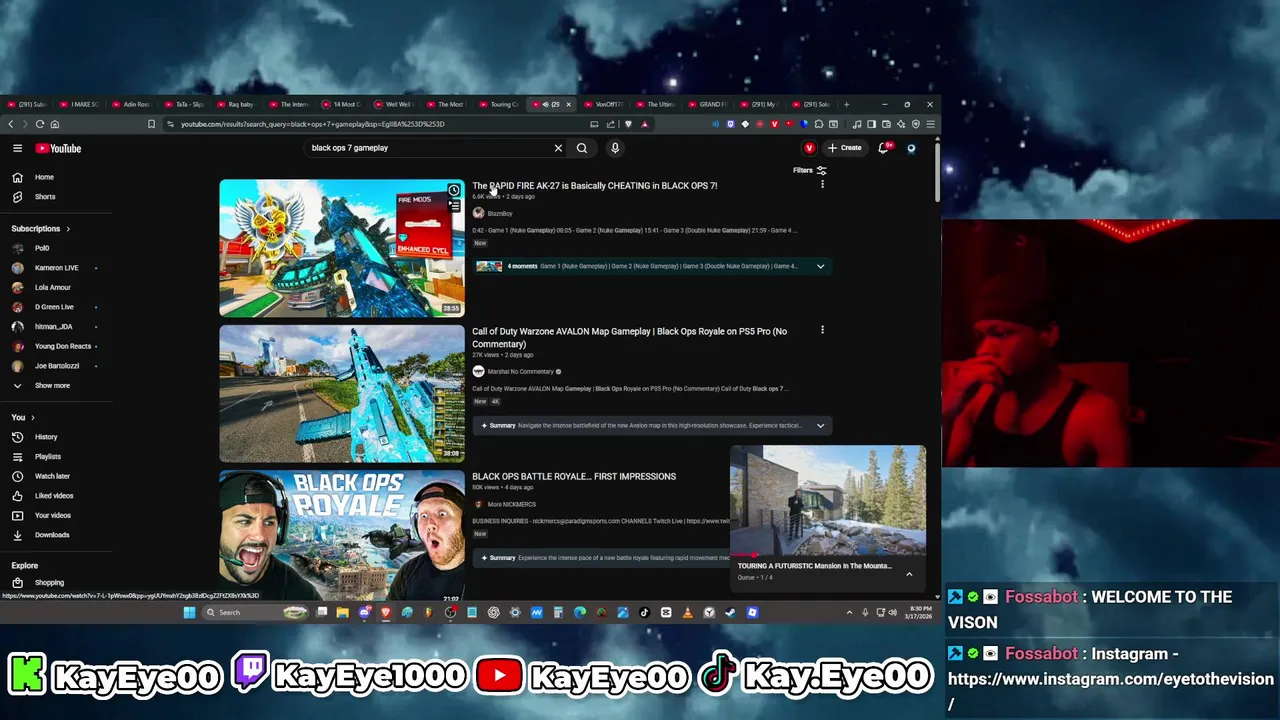
Task: Open Kameron LIVE channel subscription
Action: pyautogui.click(x=56, y=268)
